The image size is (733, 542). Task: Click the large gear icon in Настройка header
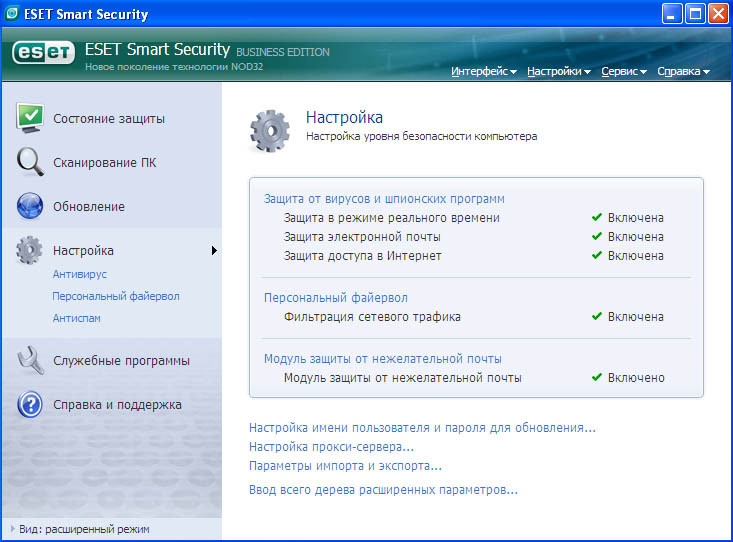pyautogui.click(x=270, y=131)
